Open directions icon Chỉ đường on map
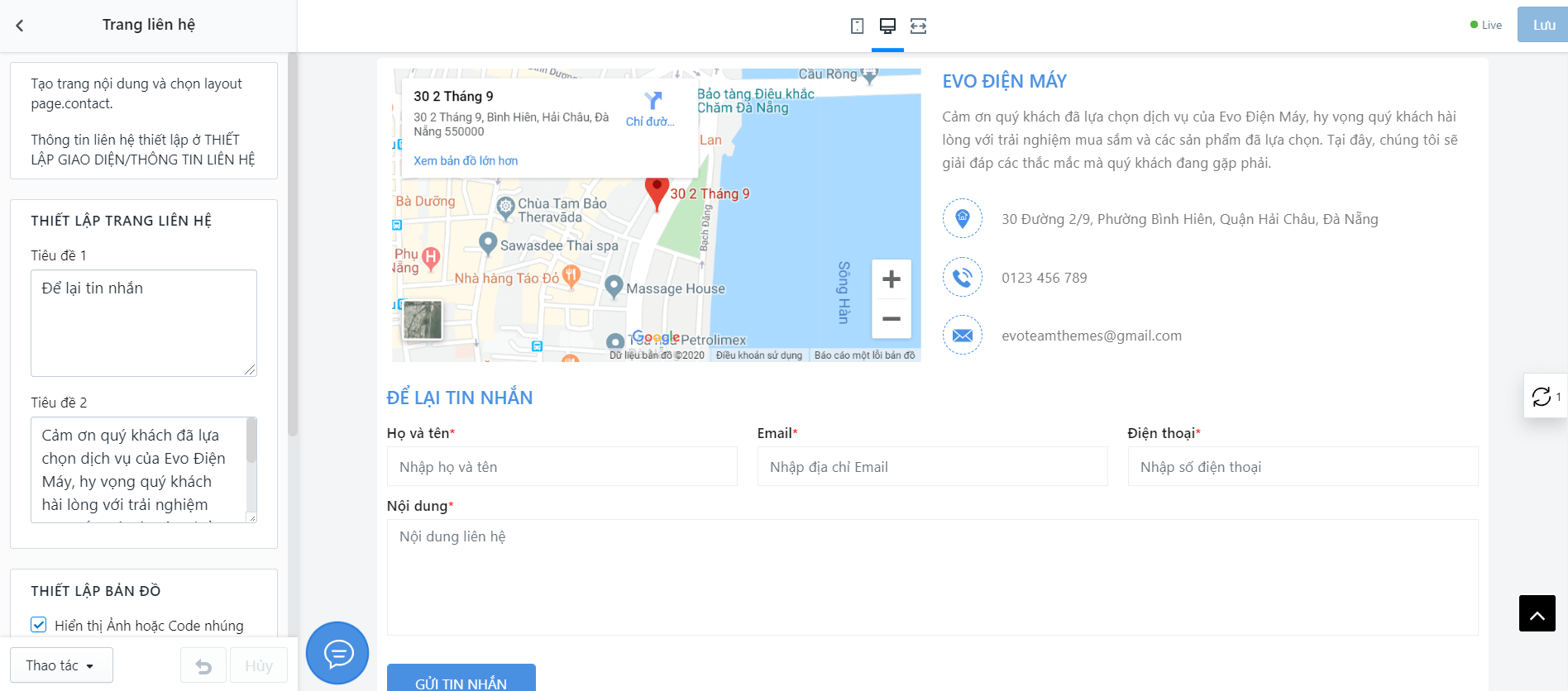This screenshot has width=1568, height=691. pos(653,109)
